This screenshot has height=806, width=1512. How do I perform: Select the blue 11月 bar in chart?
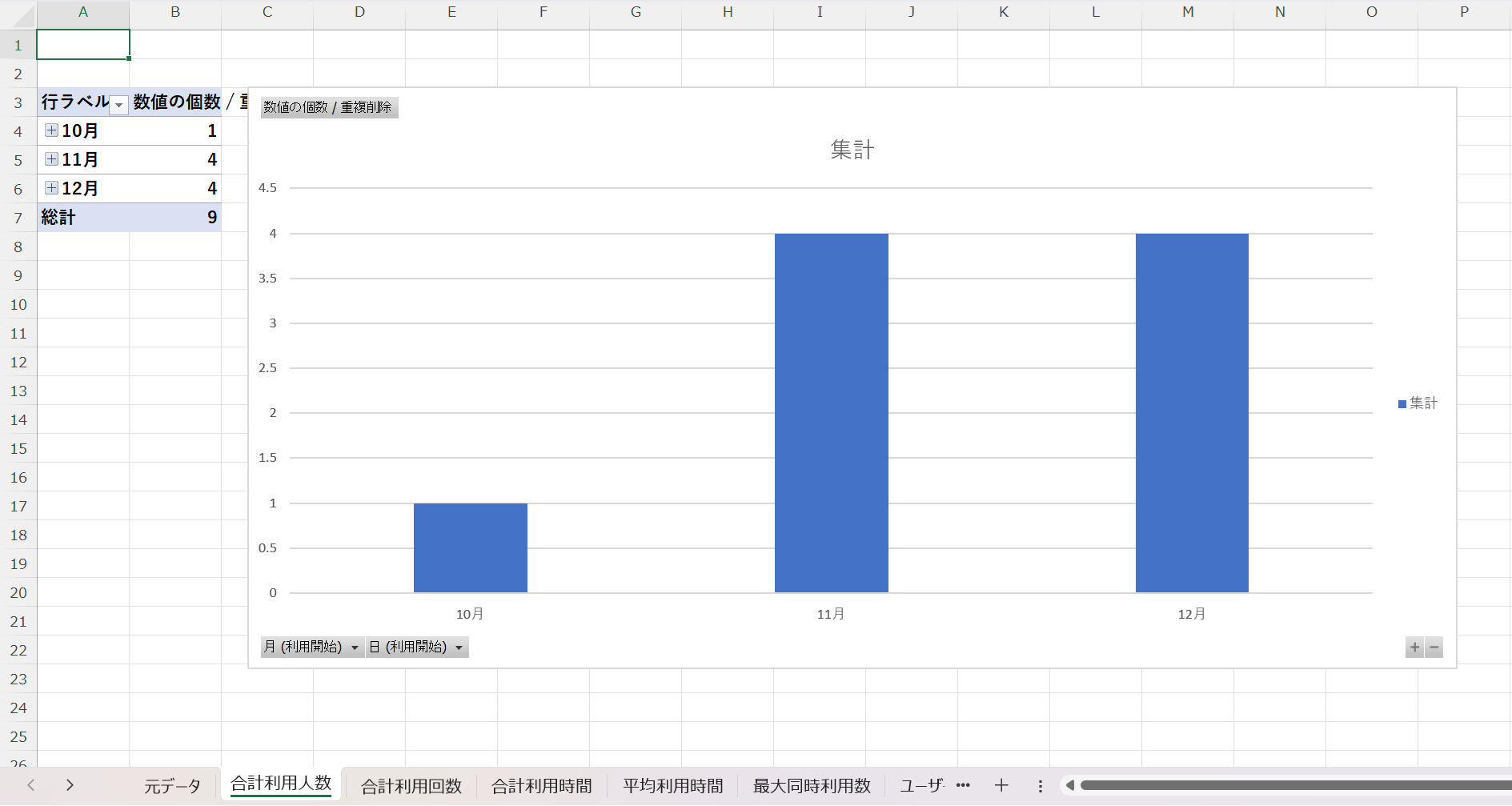tap(831, 412)
